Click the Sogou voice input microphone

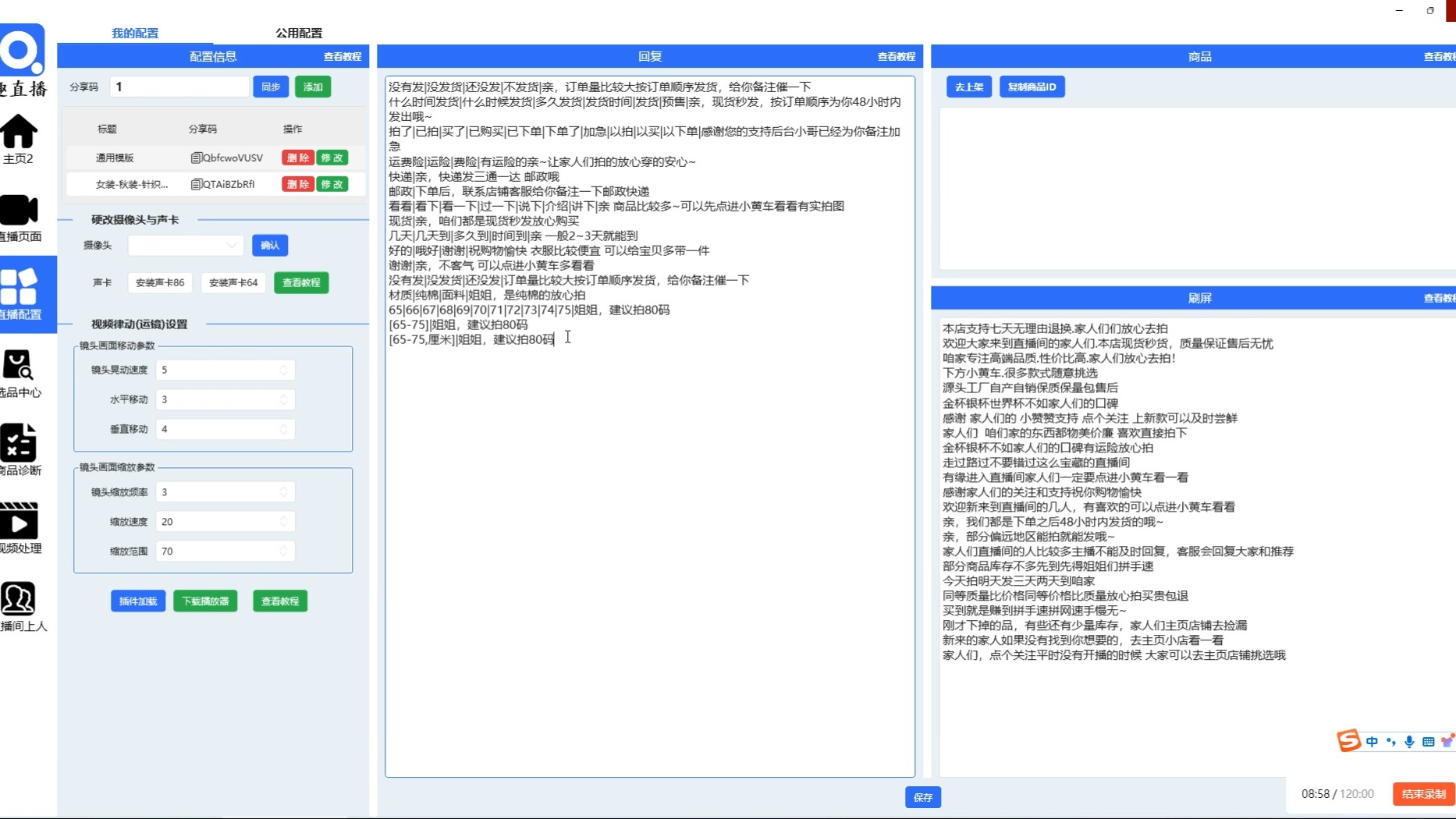tap(1409, 742)
